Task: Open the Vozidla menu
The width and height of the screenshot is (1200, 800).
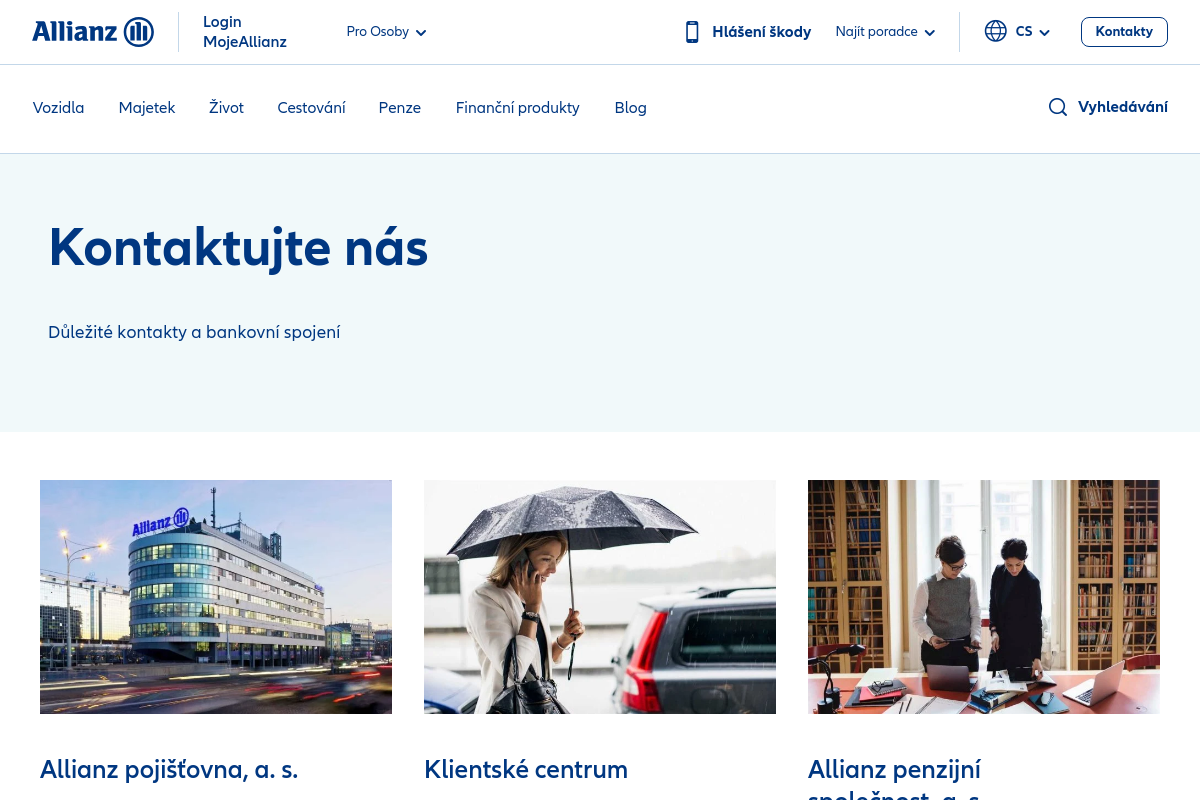Action: (58, 108)
